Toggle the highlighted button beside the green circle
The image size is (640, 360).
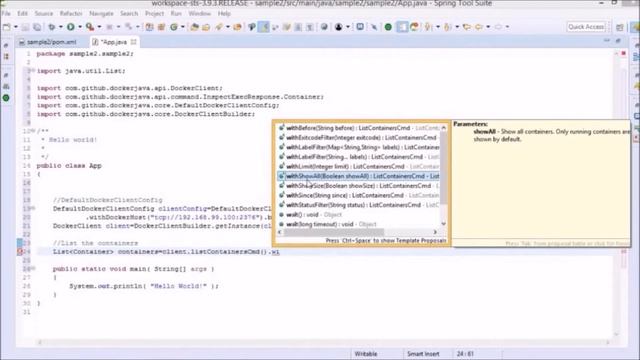click(402, 27)
